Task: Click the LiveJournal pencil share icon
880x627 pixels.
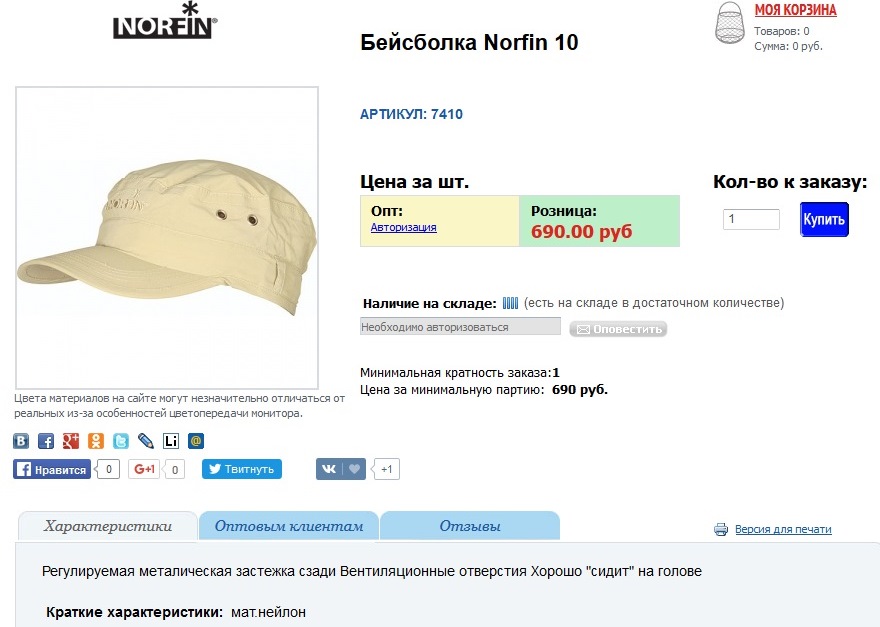Action: [x=146, y=441]
